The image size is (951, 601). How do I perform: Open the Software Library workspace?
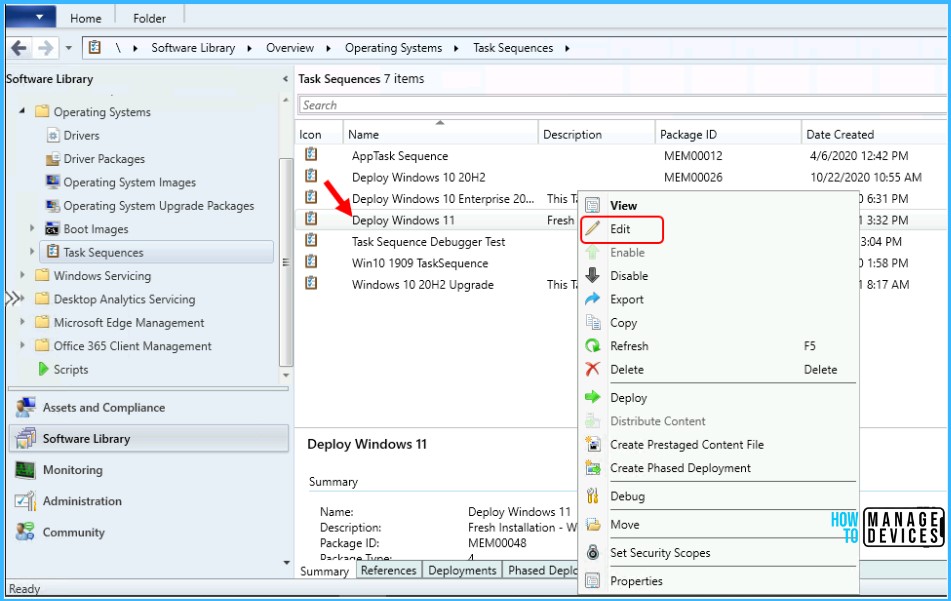point(149,438)
